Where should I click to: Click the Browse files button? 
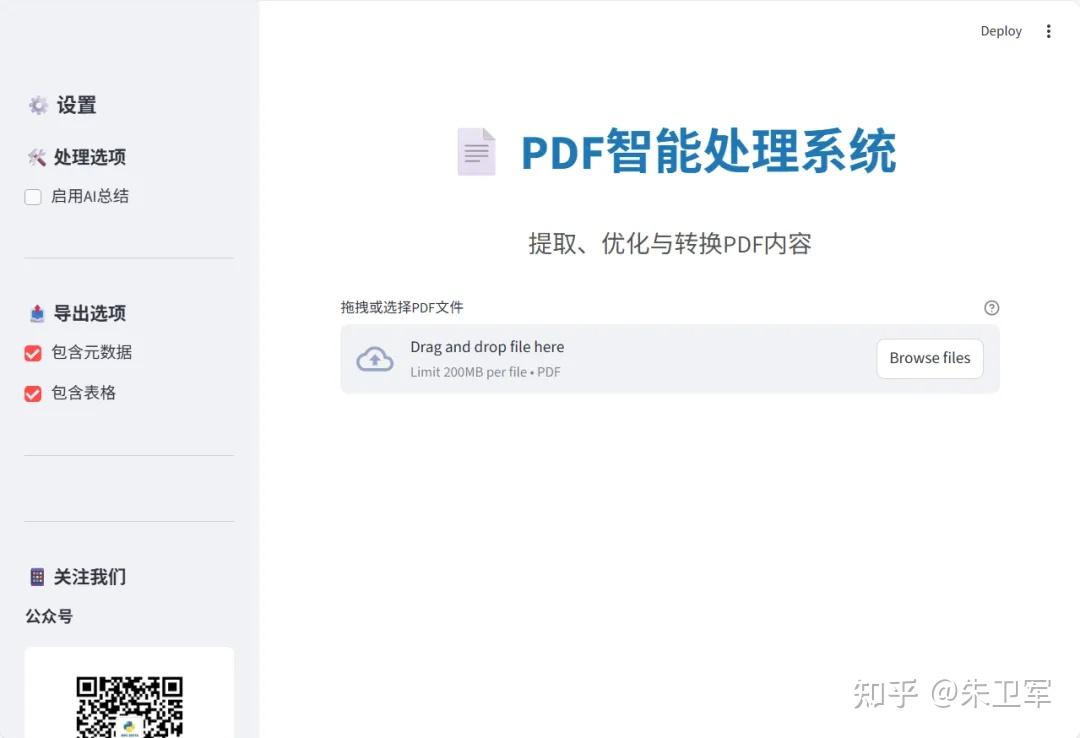[x=929, y=358]
